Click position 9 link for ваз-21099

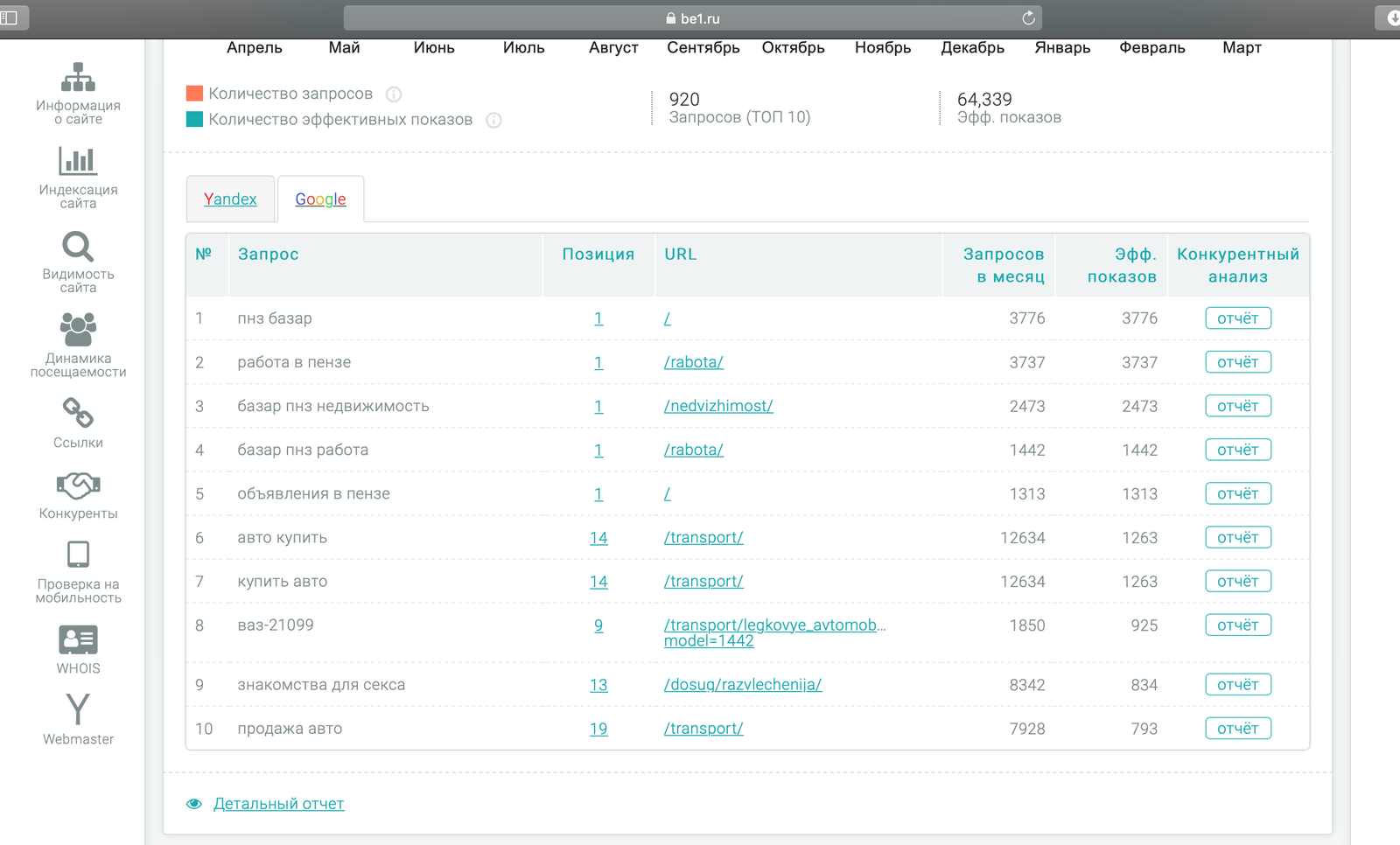(x=598, y=625)
